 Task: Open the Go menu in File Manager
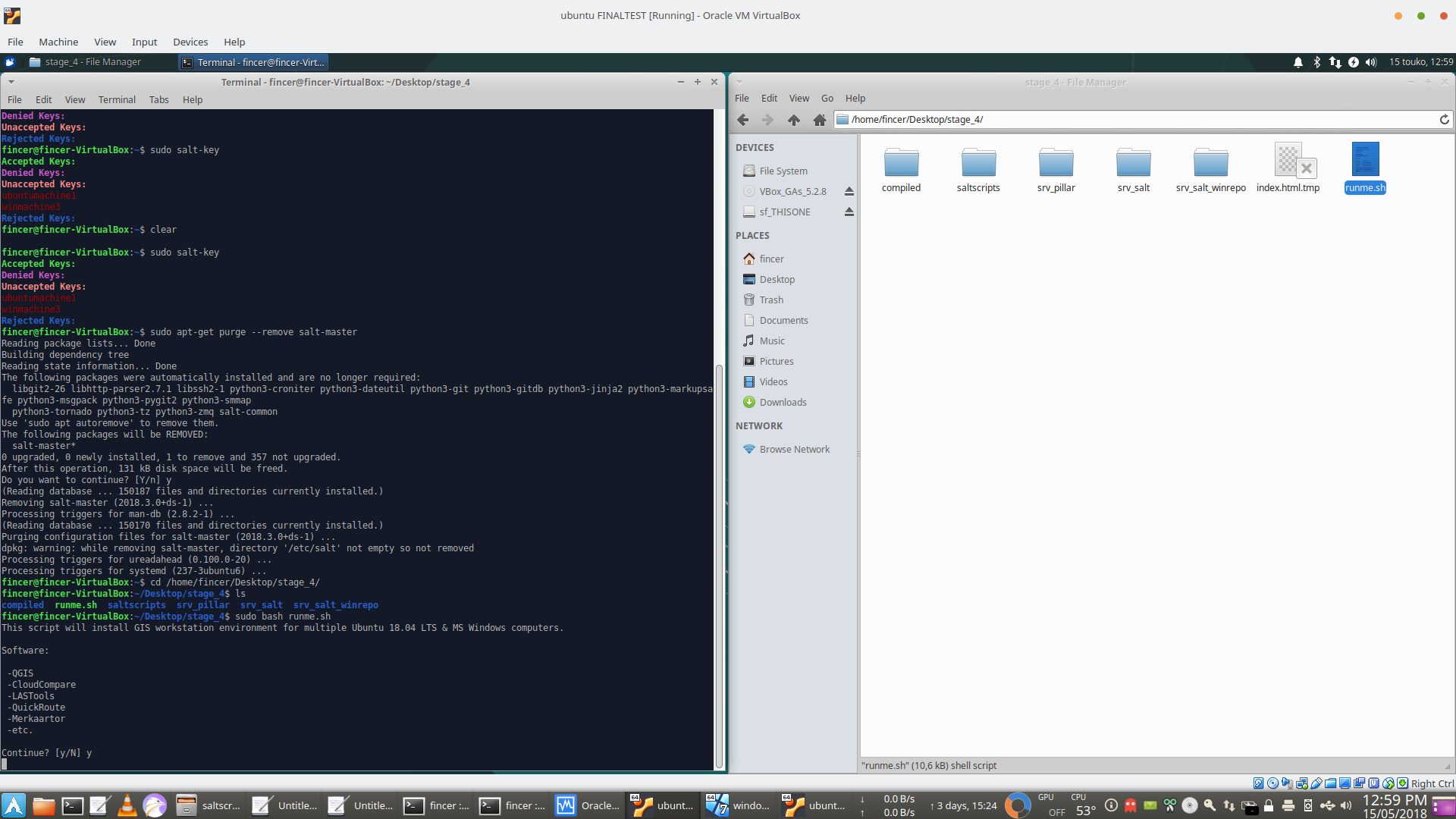827,99
